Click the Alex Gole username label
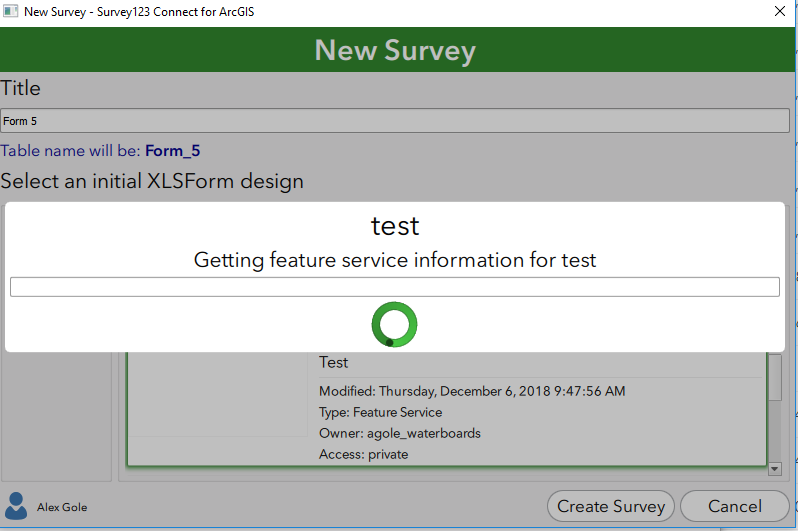This screenshot has height=531, width=798. point(62,507)
